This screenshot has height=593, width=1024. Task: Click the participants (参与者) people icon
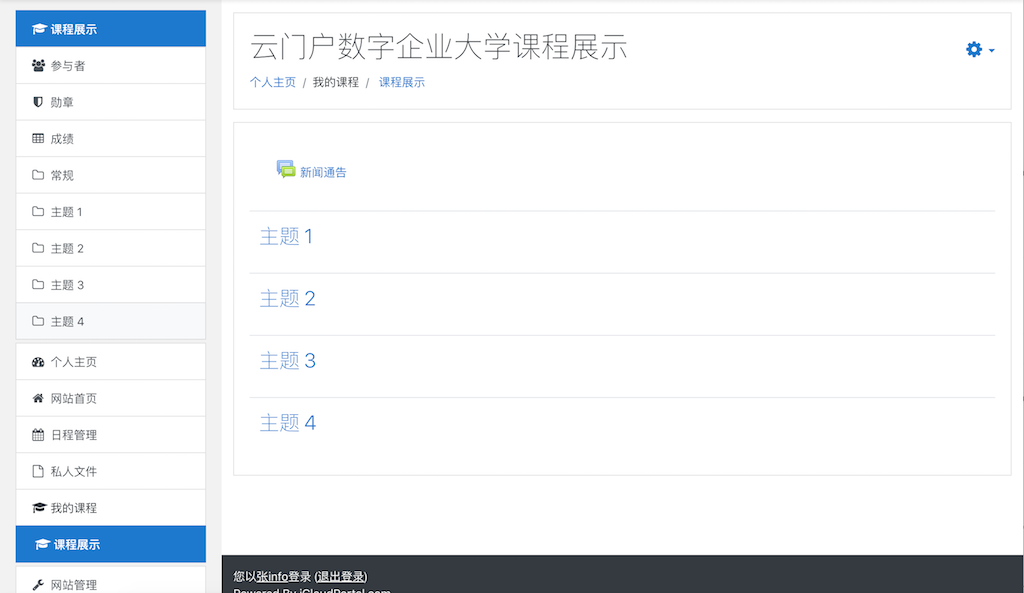pyautogui.click(x=38, y=66)
